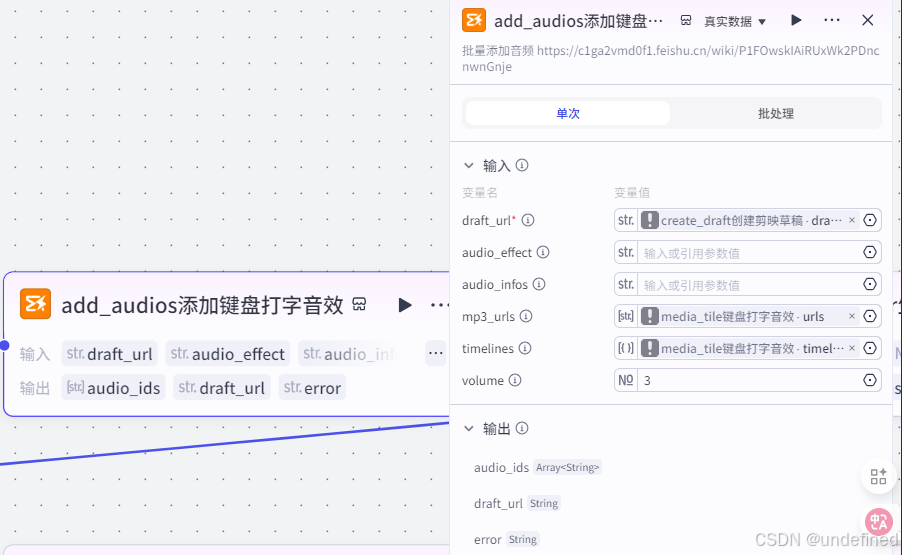This screenshot has width=902, height=555.
Task: Select the 单次 tab
Action: click(568, 113)
